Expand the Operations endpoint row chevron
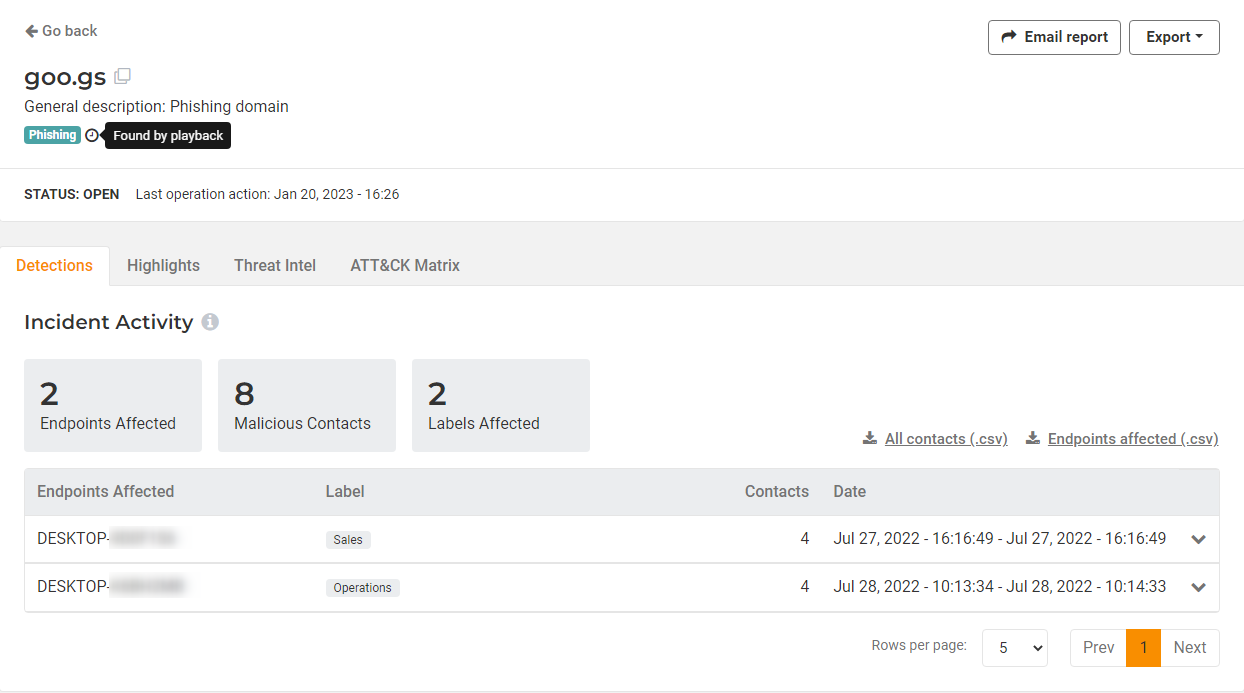The width and height of the screenshot is (1244, 693). click(x=1198, y=588)
